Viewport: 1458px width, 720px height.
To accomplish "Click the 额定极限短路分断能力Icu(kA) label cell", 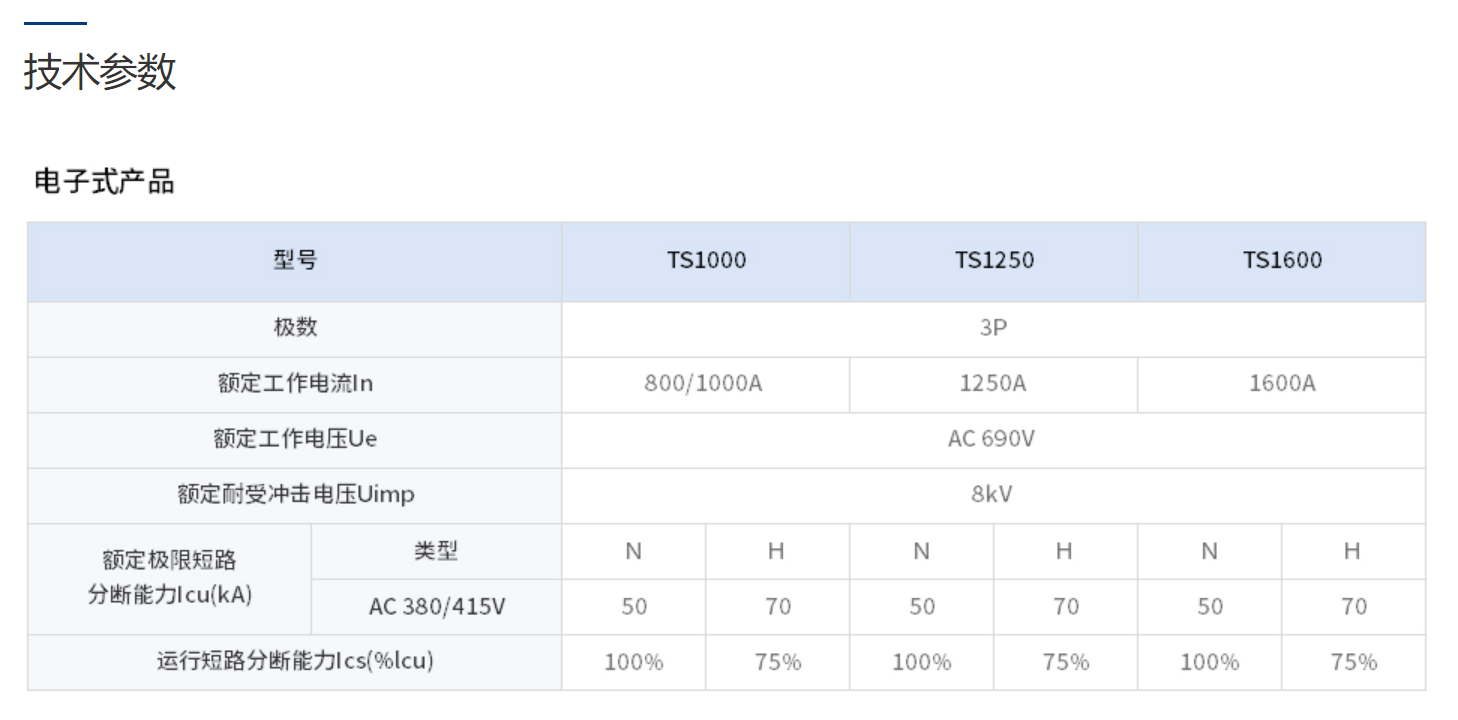I will point(169,578).
